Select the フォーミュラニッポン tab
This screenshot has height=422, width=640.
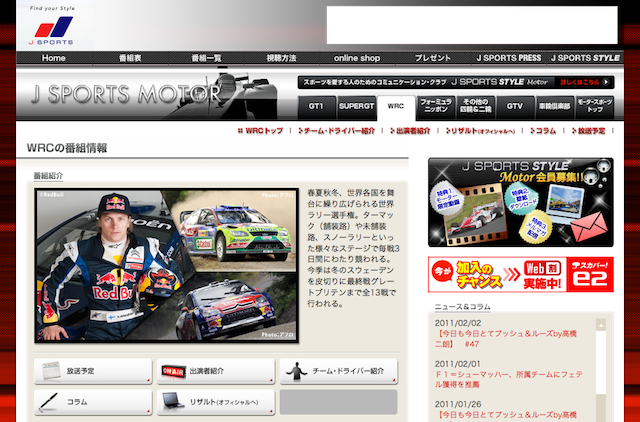pos(435,105)
